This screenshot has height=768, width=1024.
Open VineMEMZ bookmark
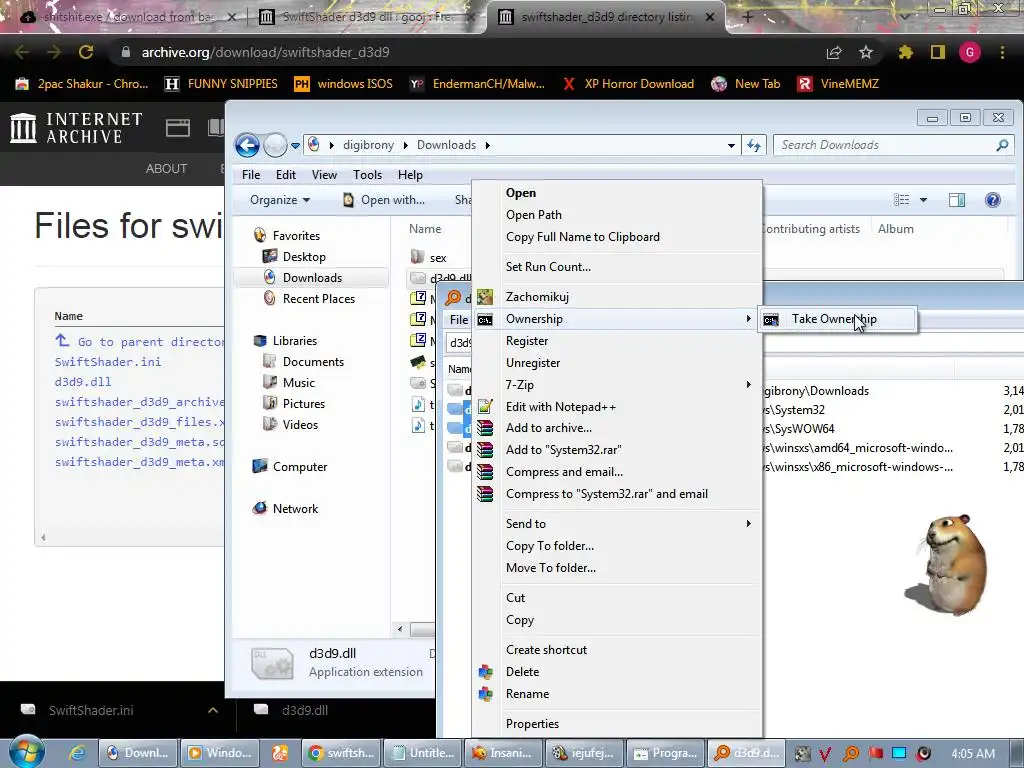click(839, 84)
